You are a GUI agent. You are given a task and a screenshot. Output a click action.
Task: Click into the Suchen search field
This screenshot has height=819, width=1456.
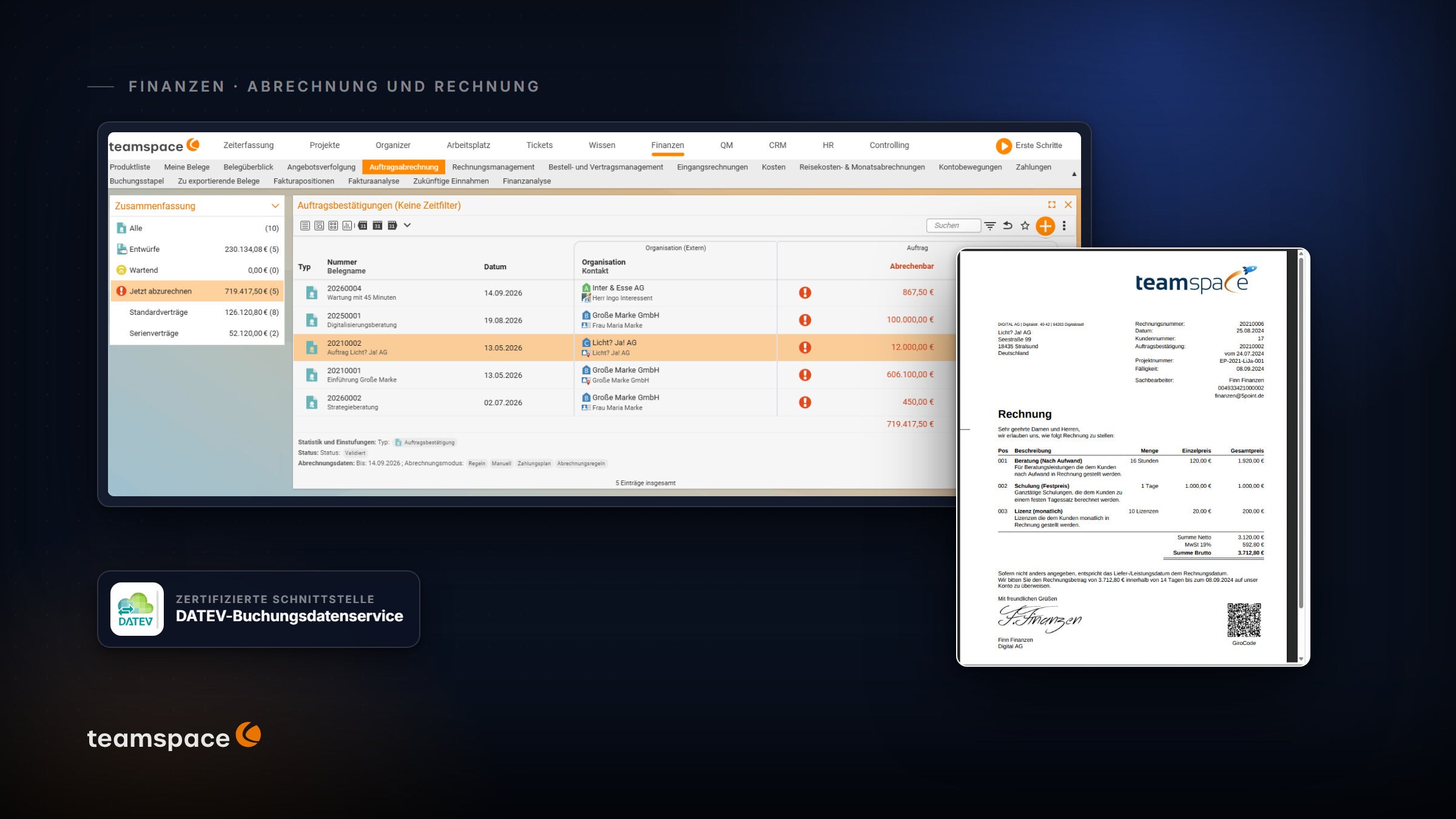(x=953, y=226)
